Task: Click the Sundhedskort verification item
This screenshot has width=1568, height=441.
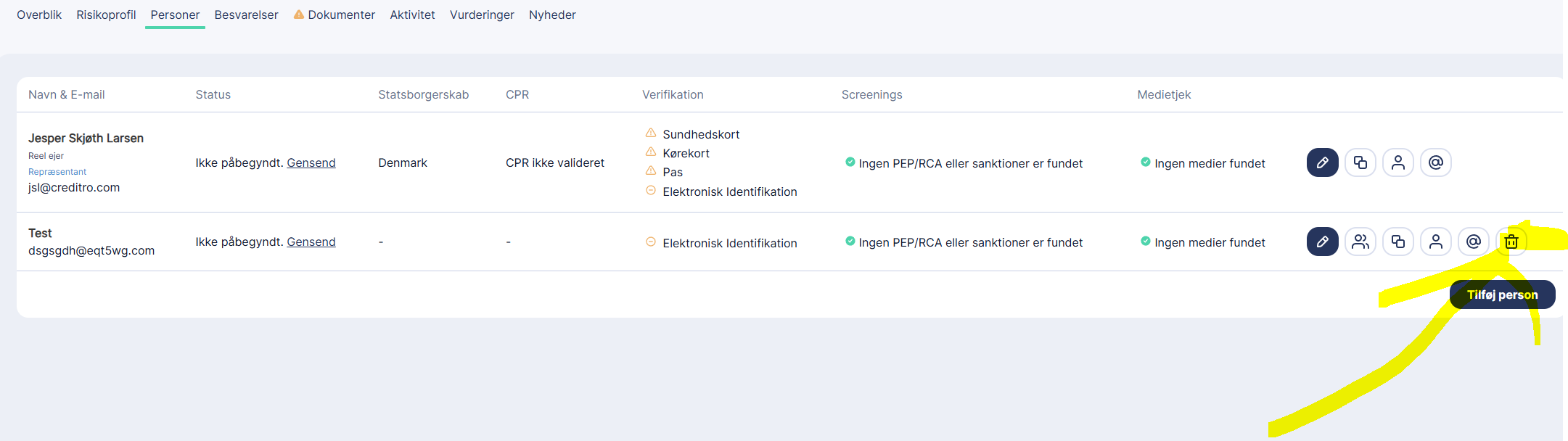Action: [x=701, y=134]
